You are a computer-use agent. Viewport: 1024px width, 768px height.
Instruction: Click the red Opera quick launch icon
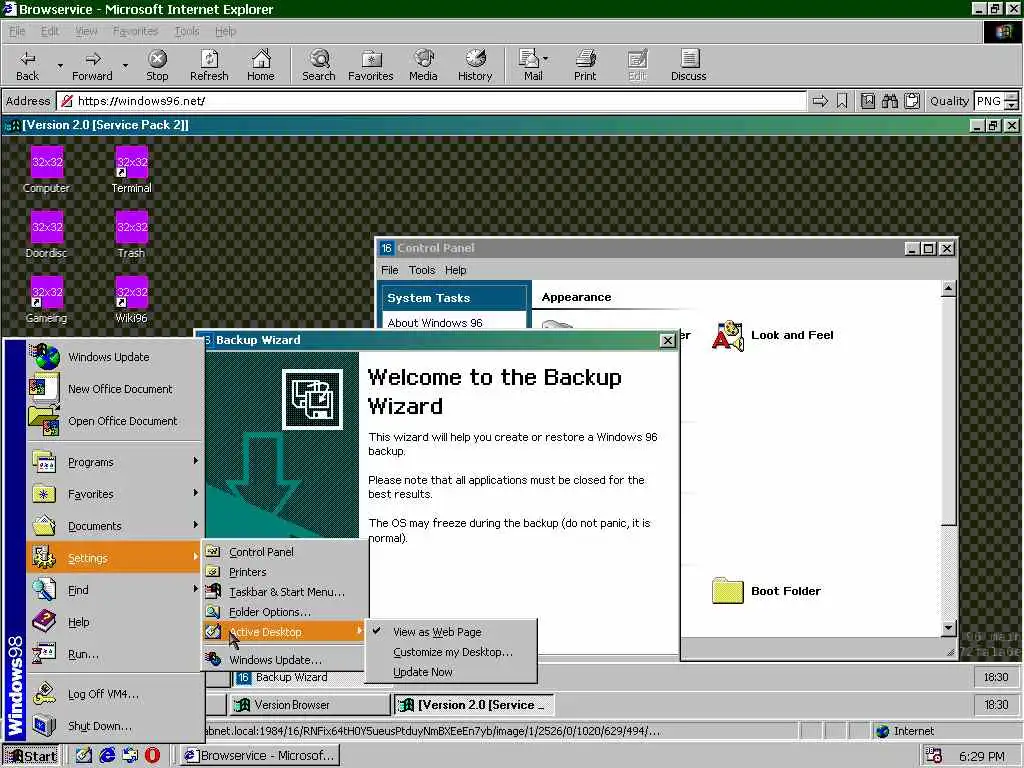click(x=152, y=756)
